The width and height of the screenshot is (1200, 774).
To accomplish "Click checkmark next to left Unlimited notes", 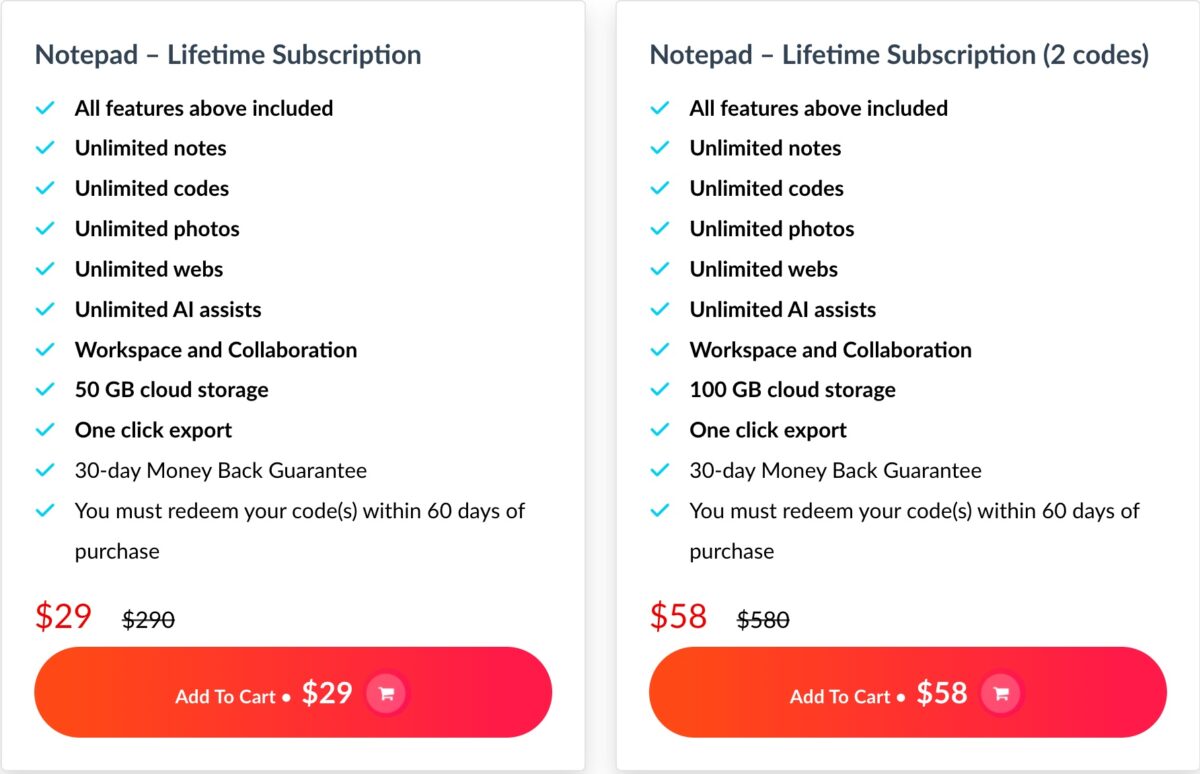I will click(x=45, y=148).
